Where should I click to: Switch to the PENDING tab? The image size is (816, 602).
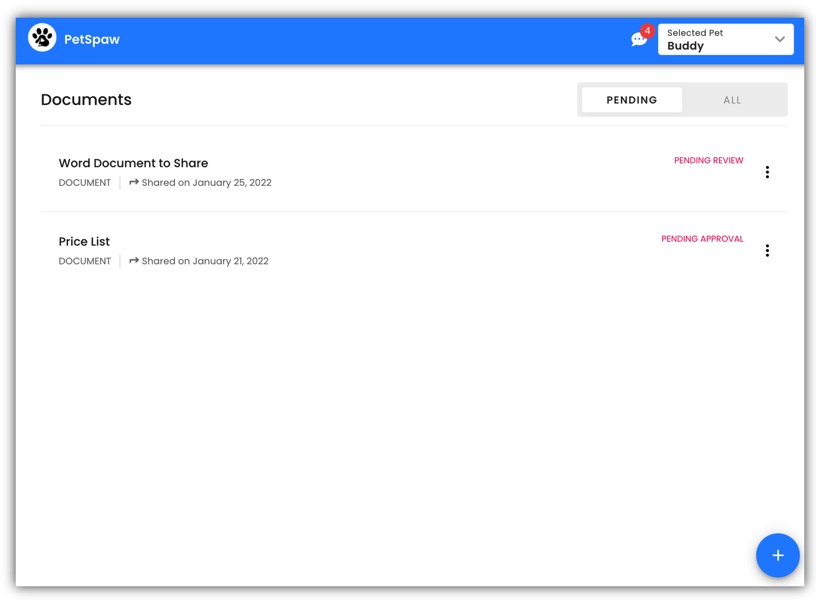632,100
